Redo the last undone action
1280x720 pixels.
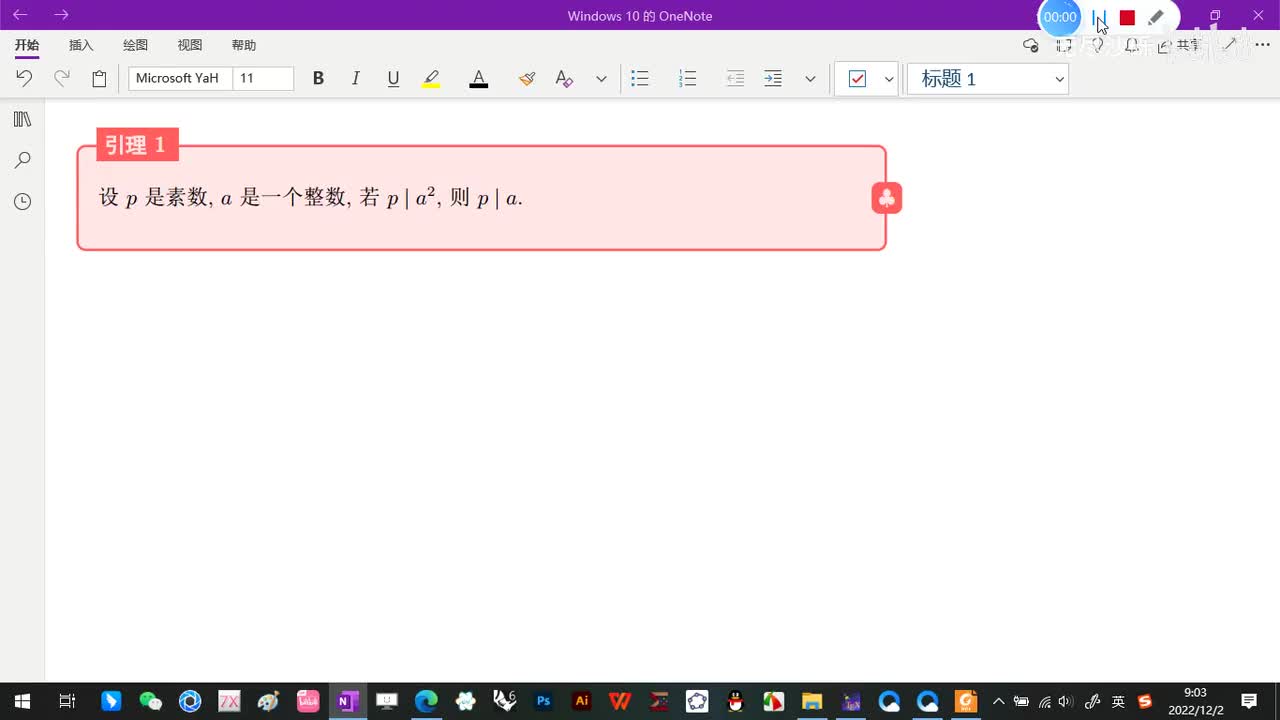tap(62, 78)
